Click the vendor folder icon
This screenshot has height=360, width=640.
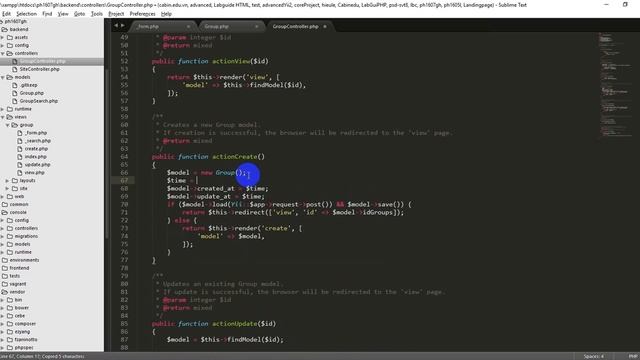(5, 292)
